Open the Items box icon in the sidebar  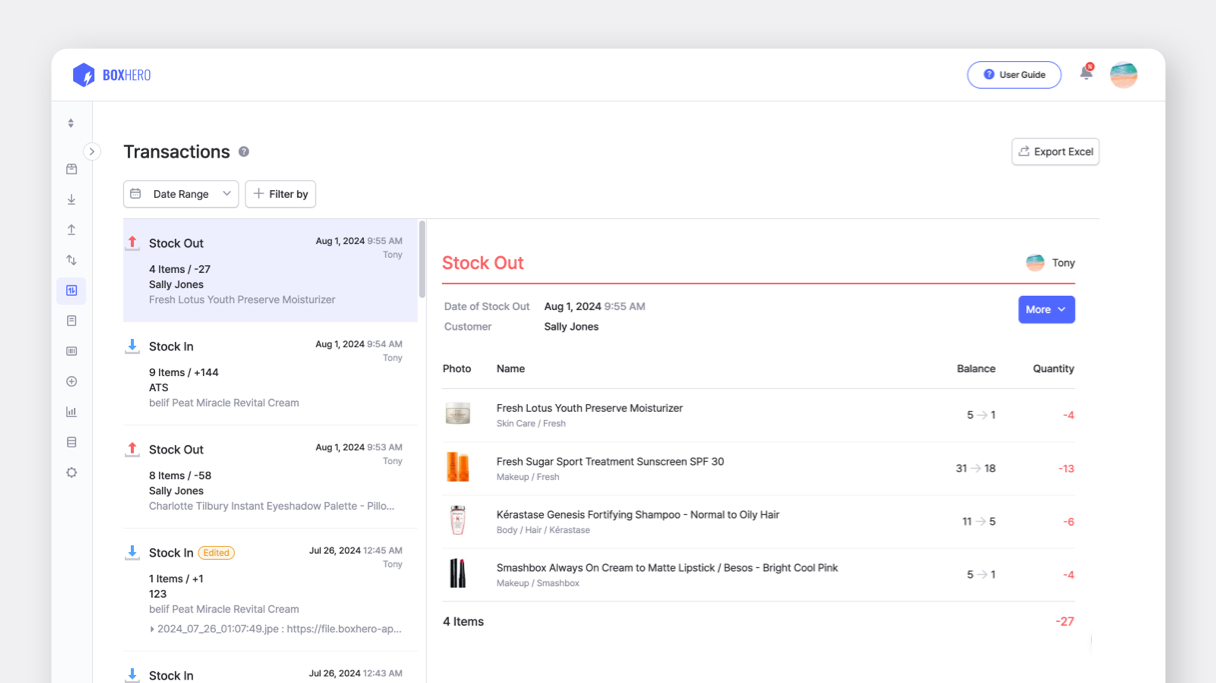pyautogui.click(x=71, y=168)
